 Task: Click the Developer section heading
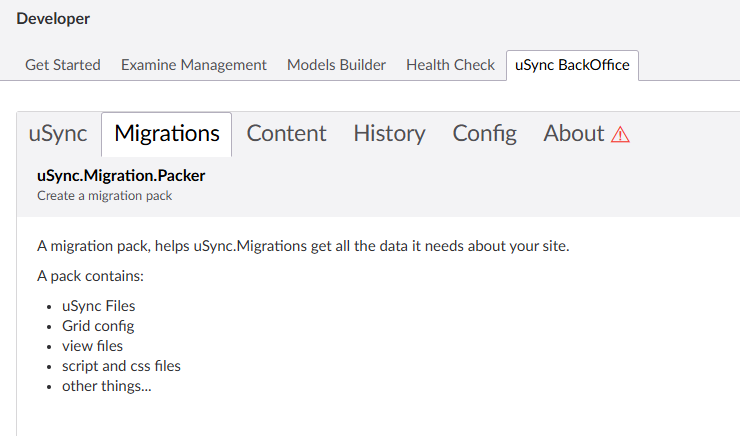(x=53, y=19)
